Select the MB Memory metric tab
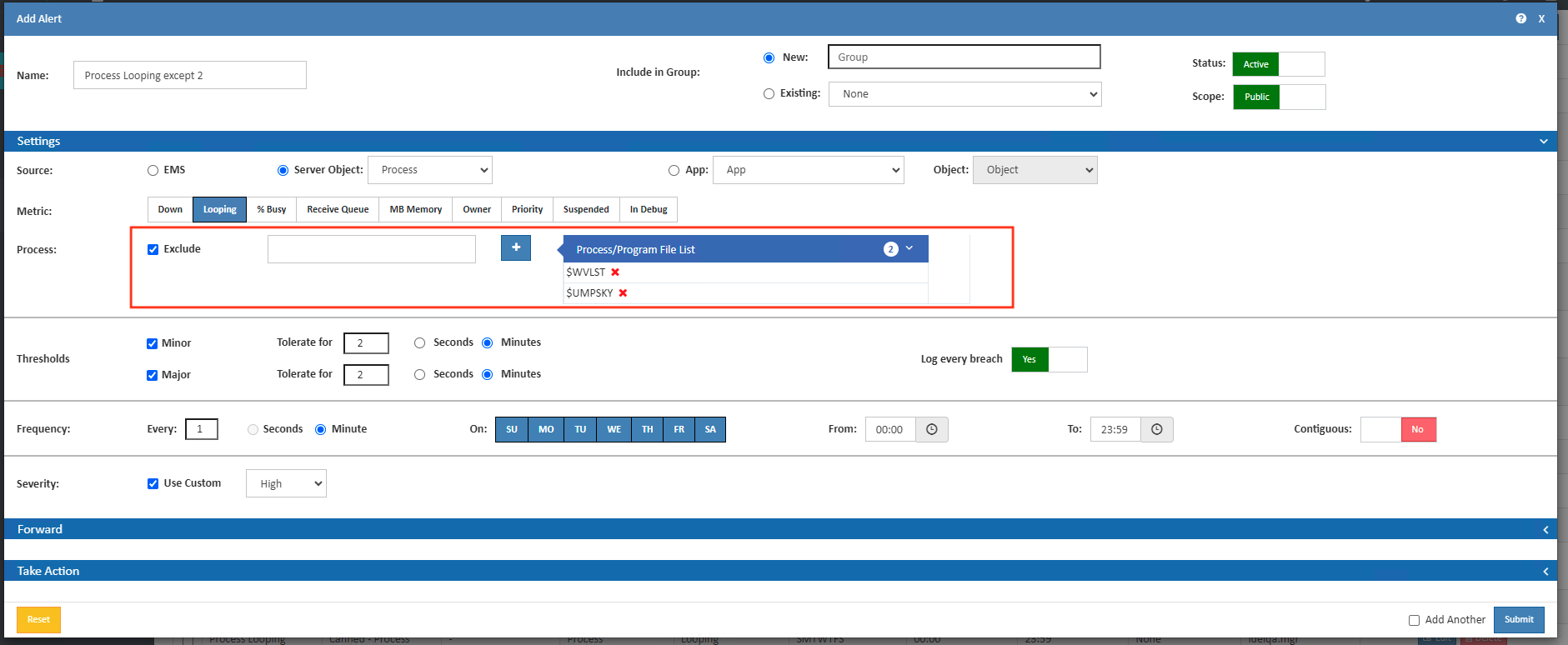The height and width of the screenshot is (645, 1568). pyautogui.click(x=415, y=210)
